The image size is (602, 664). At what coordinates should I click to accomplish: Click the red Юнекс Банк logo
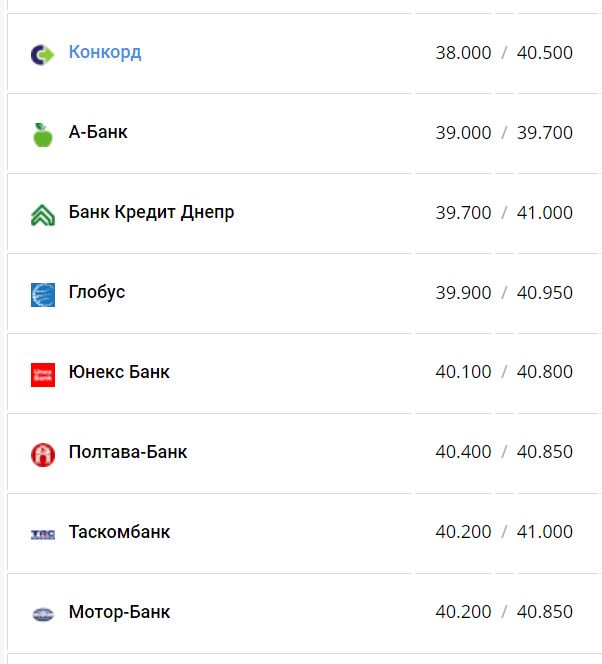coord(43,374)
